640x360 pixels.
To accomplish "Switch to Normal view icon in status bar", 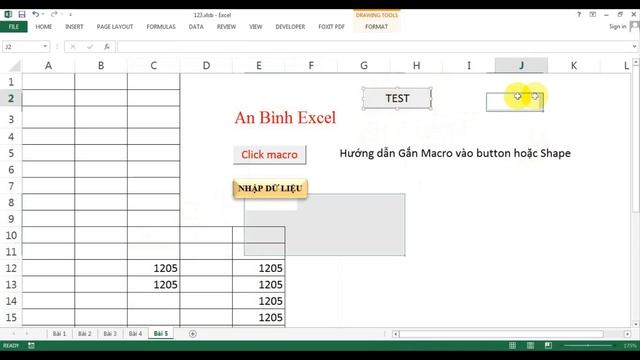I will pos(512,346).
